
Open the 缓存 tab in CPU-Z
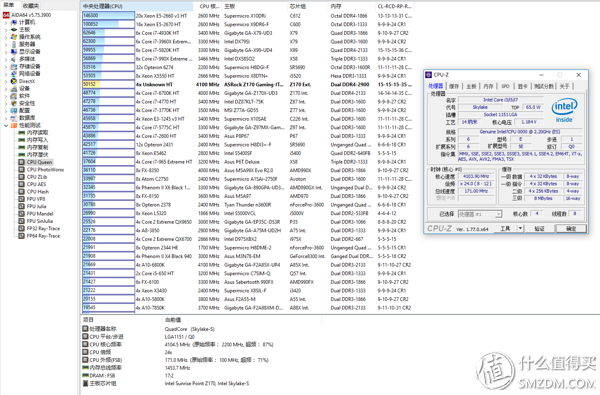pos(454,86)
